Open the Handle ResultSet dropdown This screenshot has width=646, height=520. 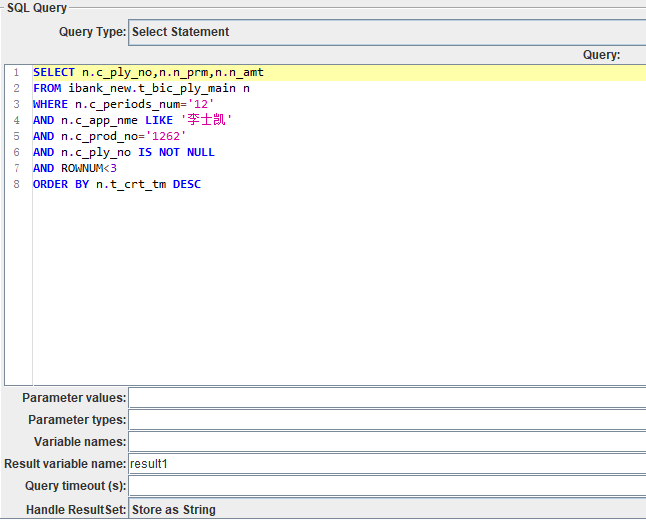(387, 509)
